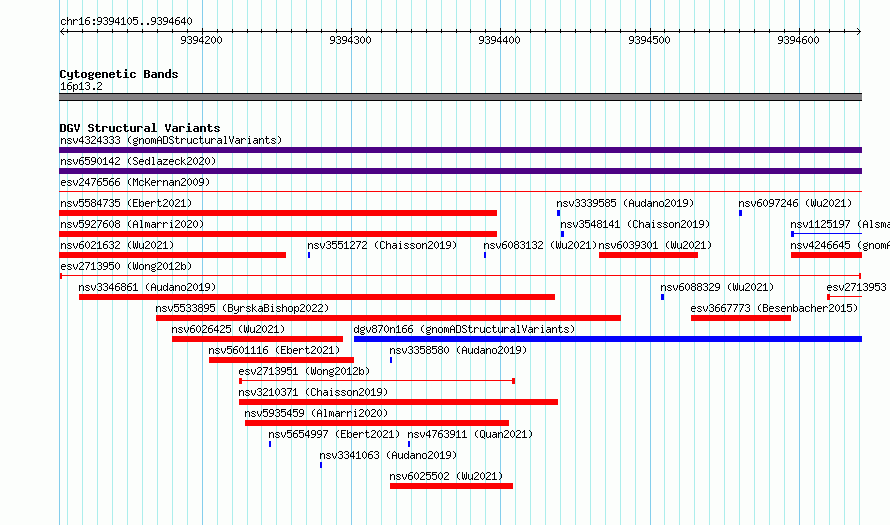Open nsv3551272 Chaisson2019 variant label
The width and height of the screenshot is (890, 525).
click(382, 245)
